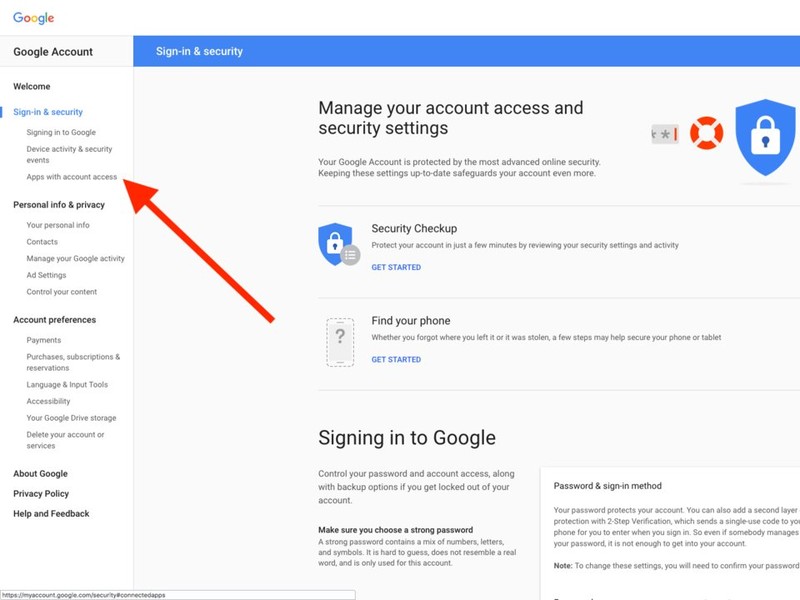
Task: Open Language & Input Tools
Action: [x=67, y=385]
